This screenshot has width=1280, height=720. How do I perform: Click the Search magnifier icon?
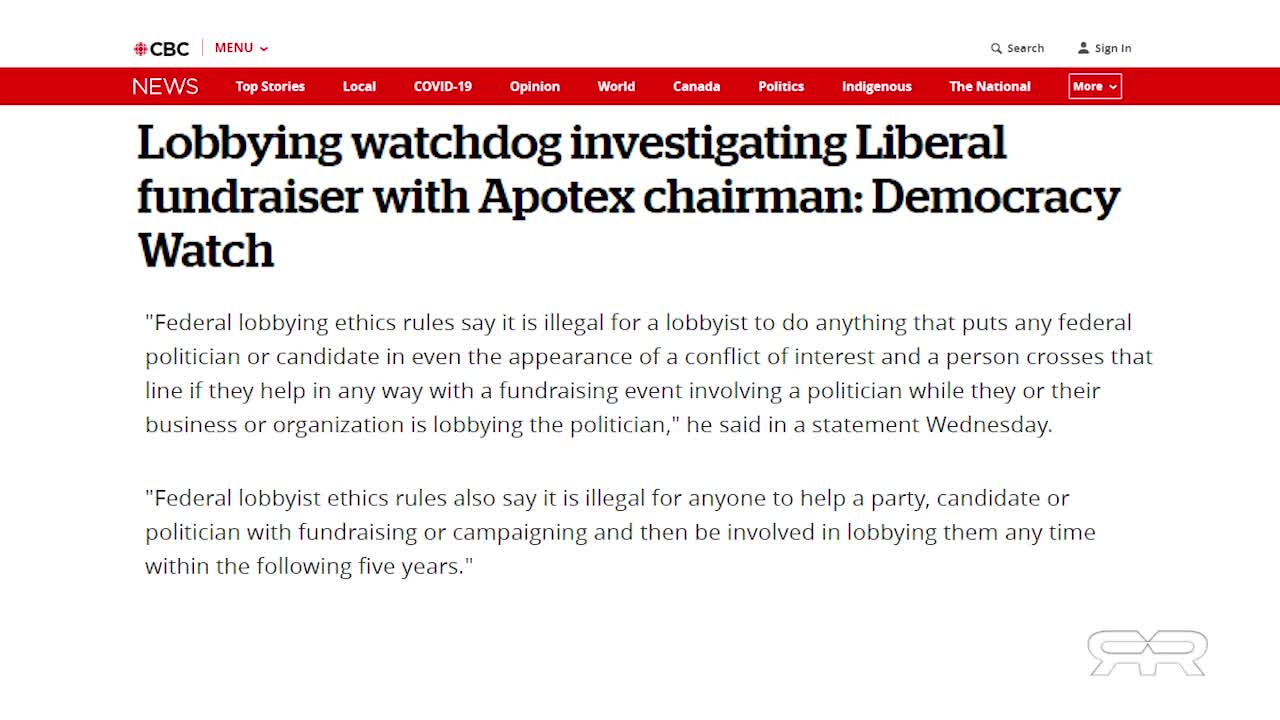[996, 48]
